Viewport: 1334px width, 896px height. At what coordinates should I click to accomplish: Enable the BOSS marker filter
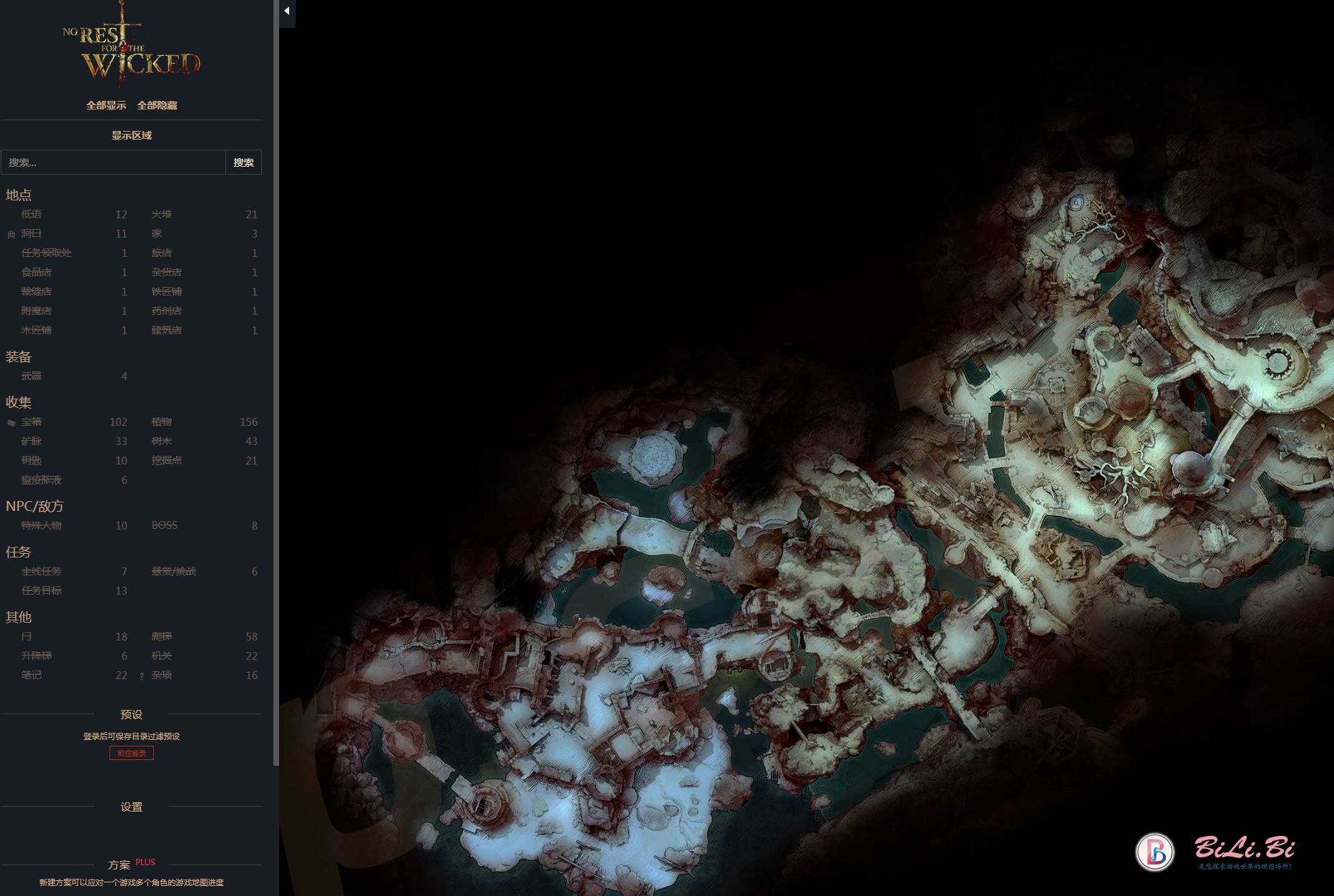pos(164,525)
